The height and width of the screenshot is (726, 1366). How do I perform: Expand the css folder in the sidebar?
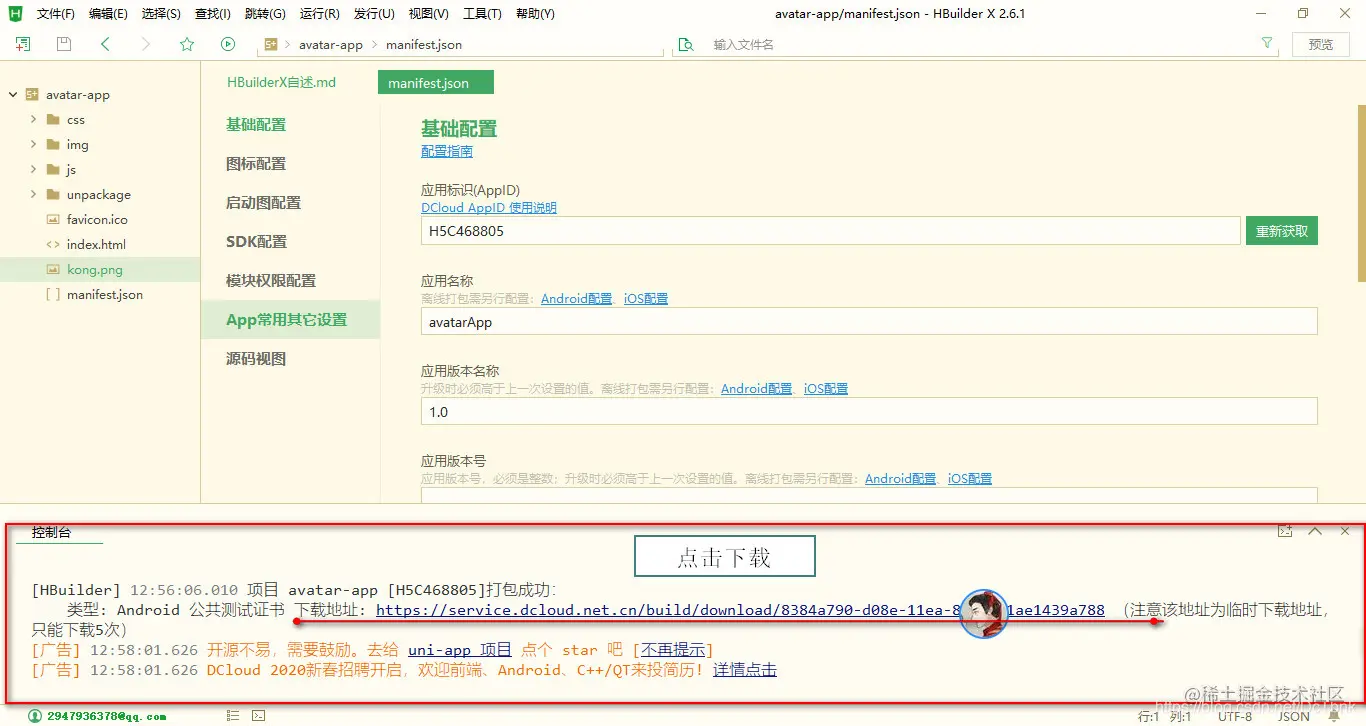click(x=33, y=119)
